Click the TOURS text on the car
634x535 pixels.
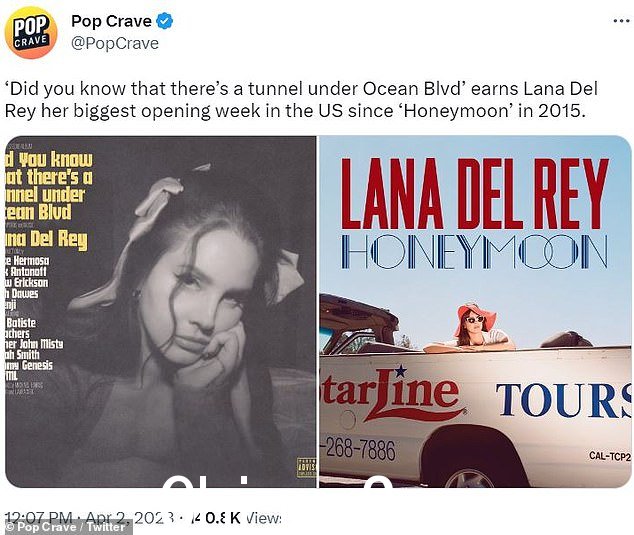pyautogui.click(x=564, y=400)
